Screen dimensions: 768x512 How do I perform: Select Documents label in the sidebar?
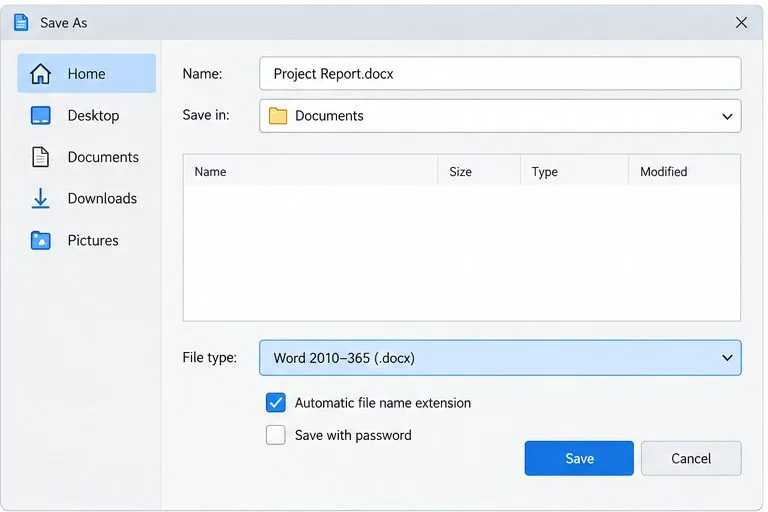coord(103,157)
